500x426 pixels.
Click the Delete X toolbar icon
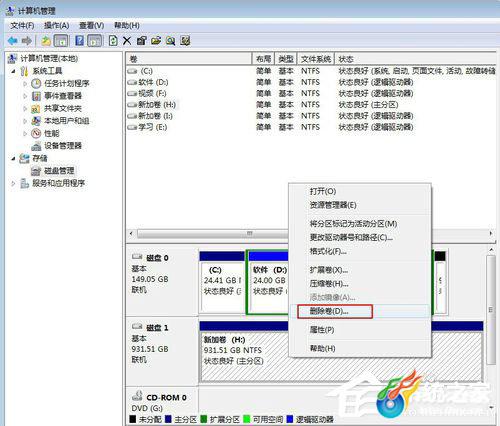click(127, 41)
